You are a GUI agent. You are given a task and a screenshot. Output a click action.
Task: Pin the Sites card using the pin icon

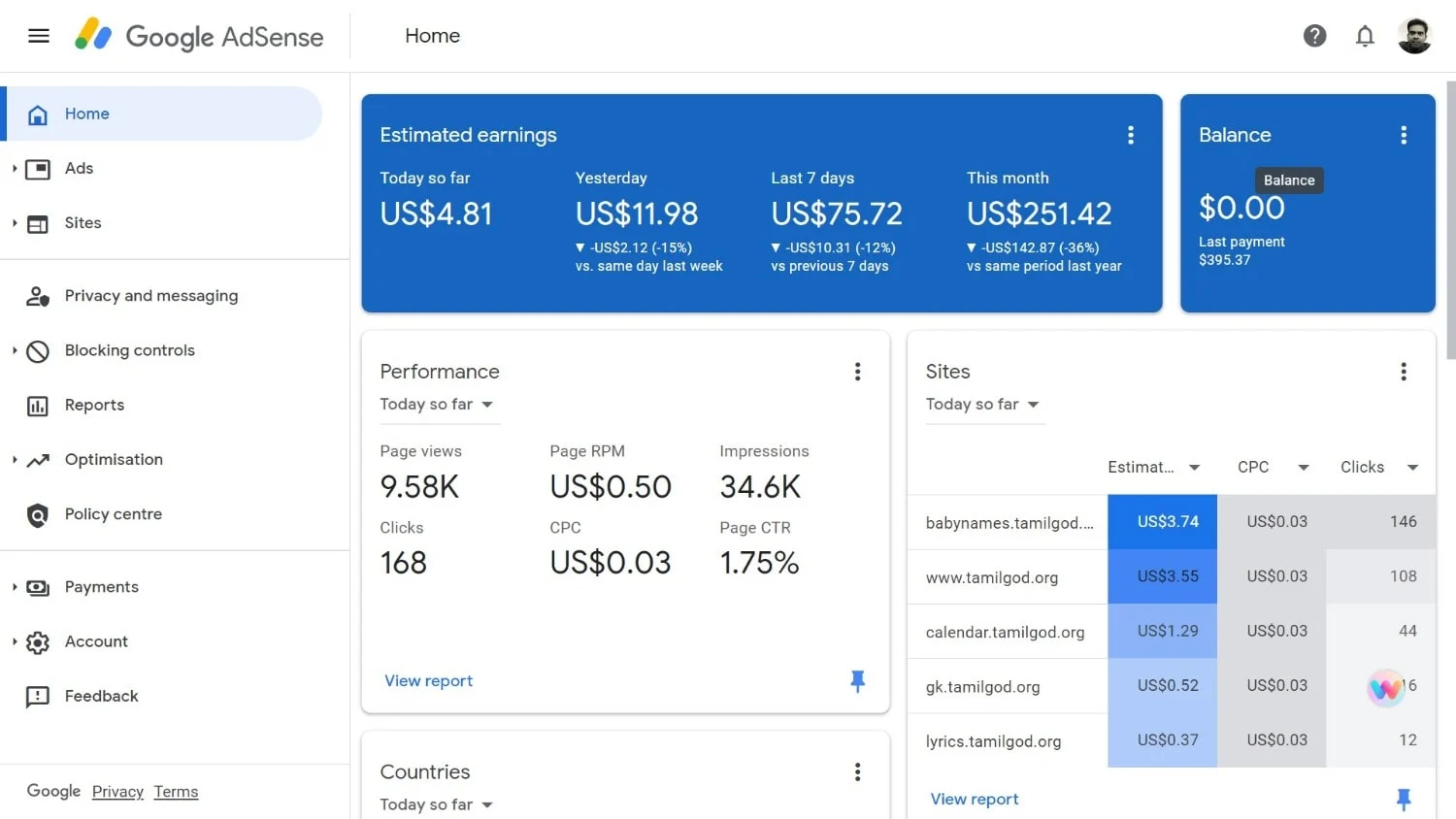click(1404, 799)
